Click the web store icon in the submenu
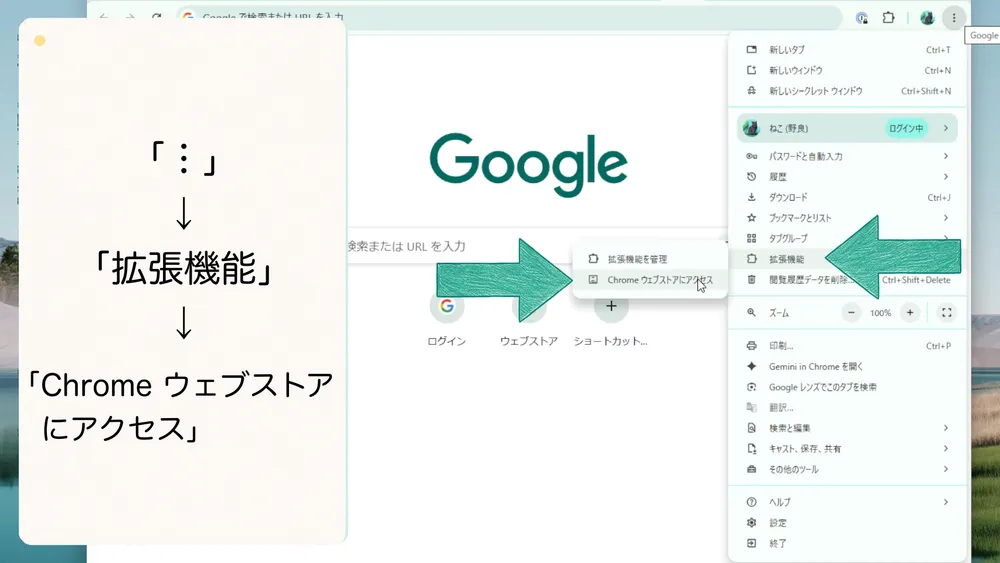The width and height of the screenshot is (1000, 563). point(593,279)
